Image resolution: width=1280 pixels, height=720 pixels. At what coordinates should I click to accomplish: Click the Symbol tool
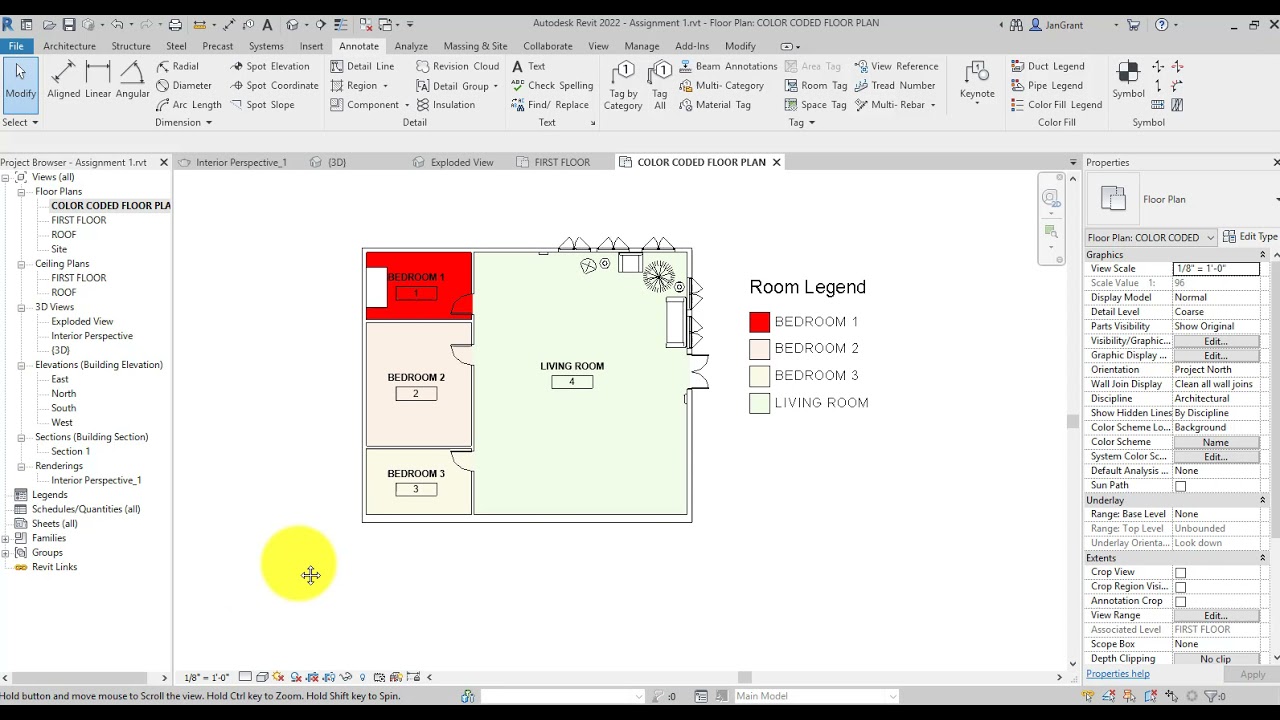coord(1128,80)
